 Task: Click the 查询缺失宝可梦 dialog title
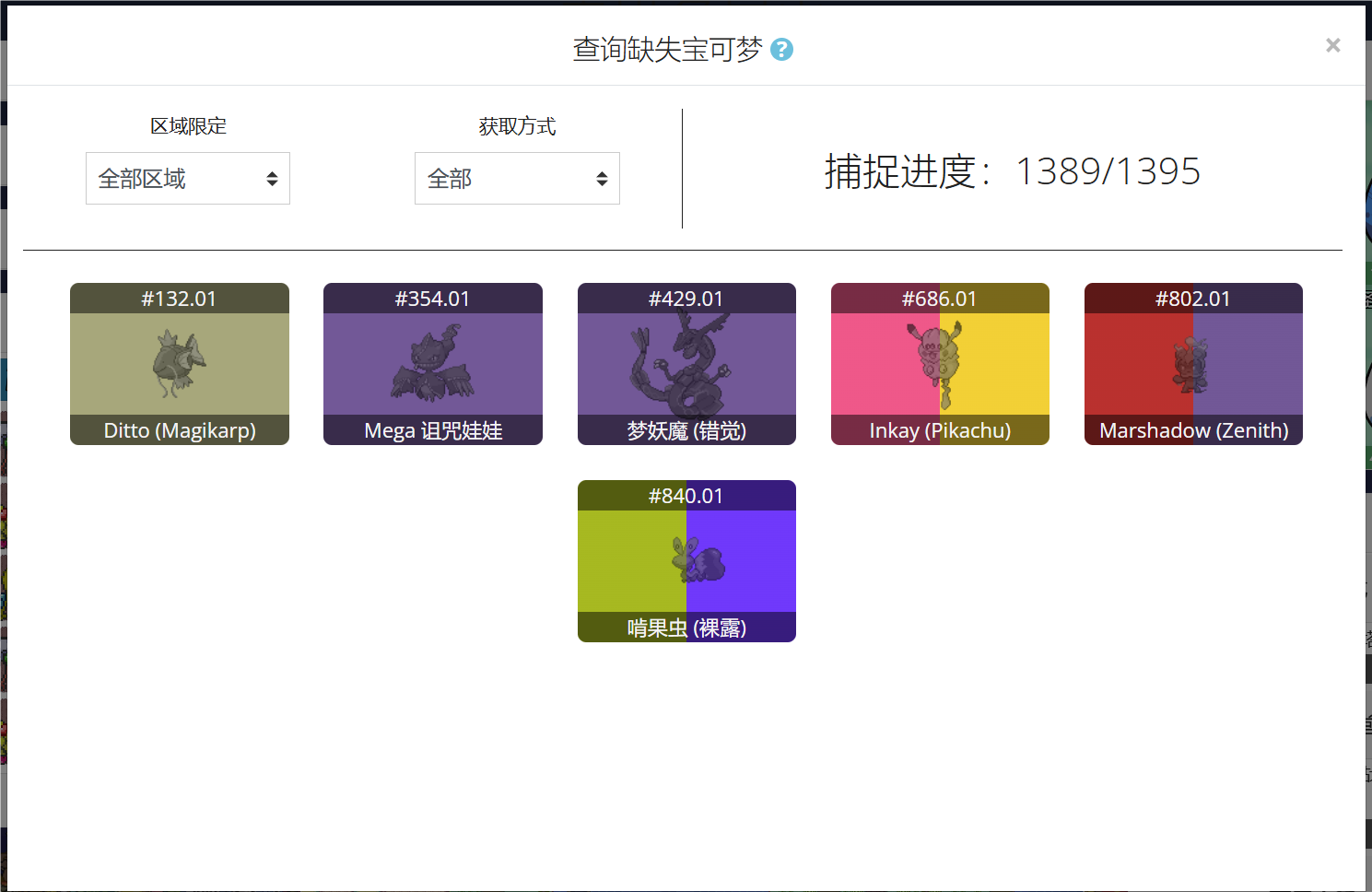point(668,50)
